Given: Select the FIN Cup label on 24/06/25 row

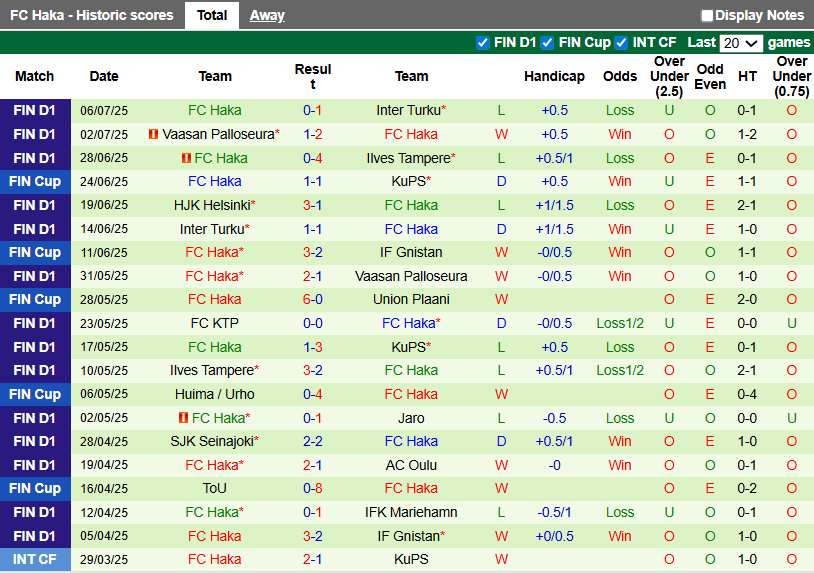Looking at the screenshot, I should pos(35,182).
